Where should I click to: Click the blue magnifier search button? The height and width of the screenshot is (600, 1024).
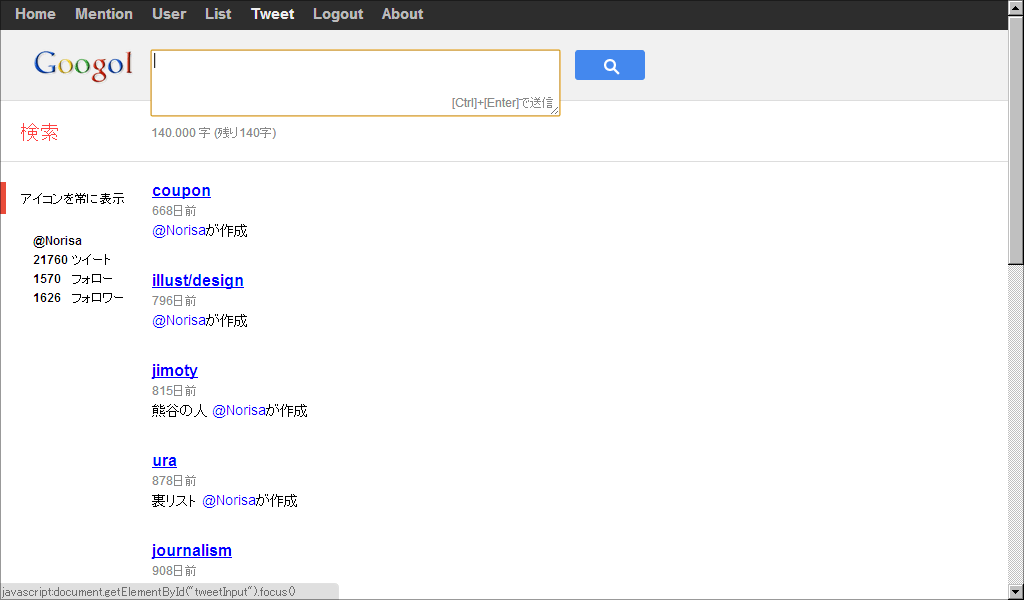tap(609, 65)
